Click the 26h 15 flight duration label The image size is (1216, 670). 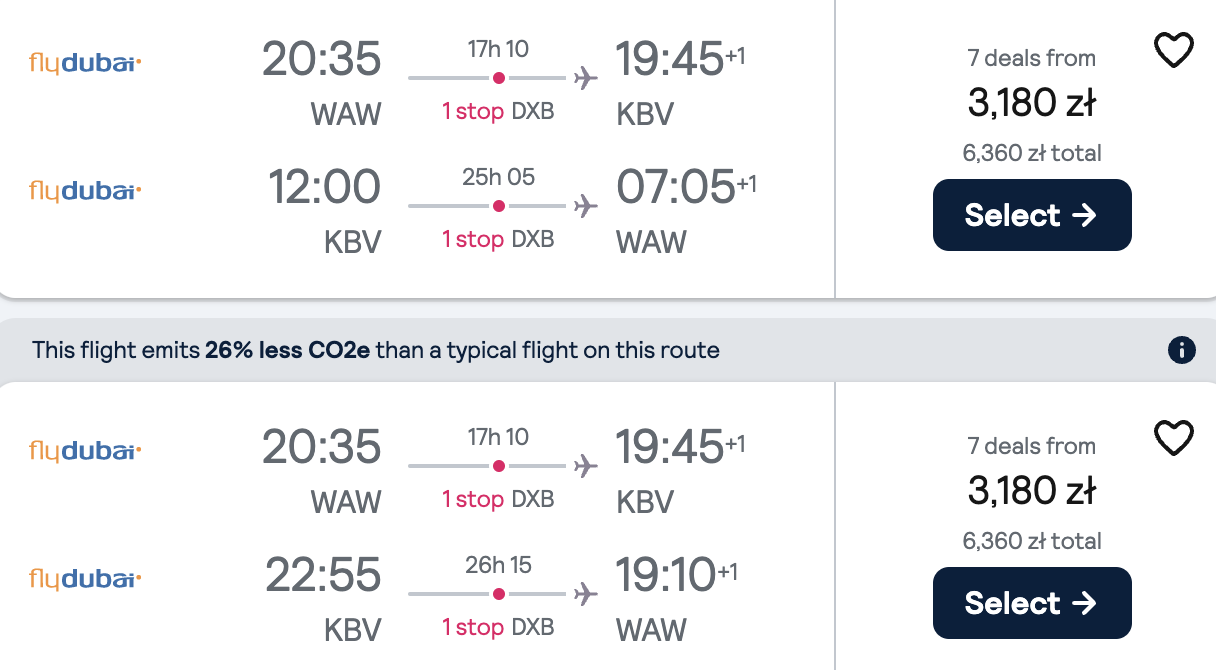click(x=498, y=565)
